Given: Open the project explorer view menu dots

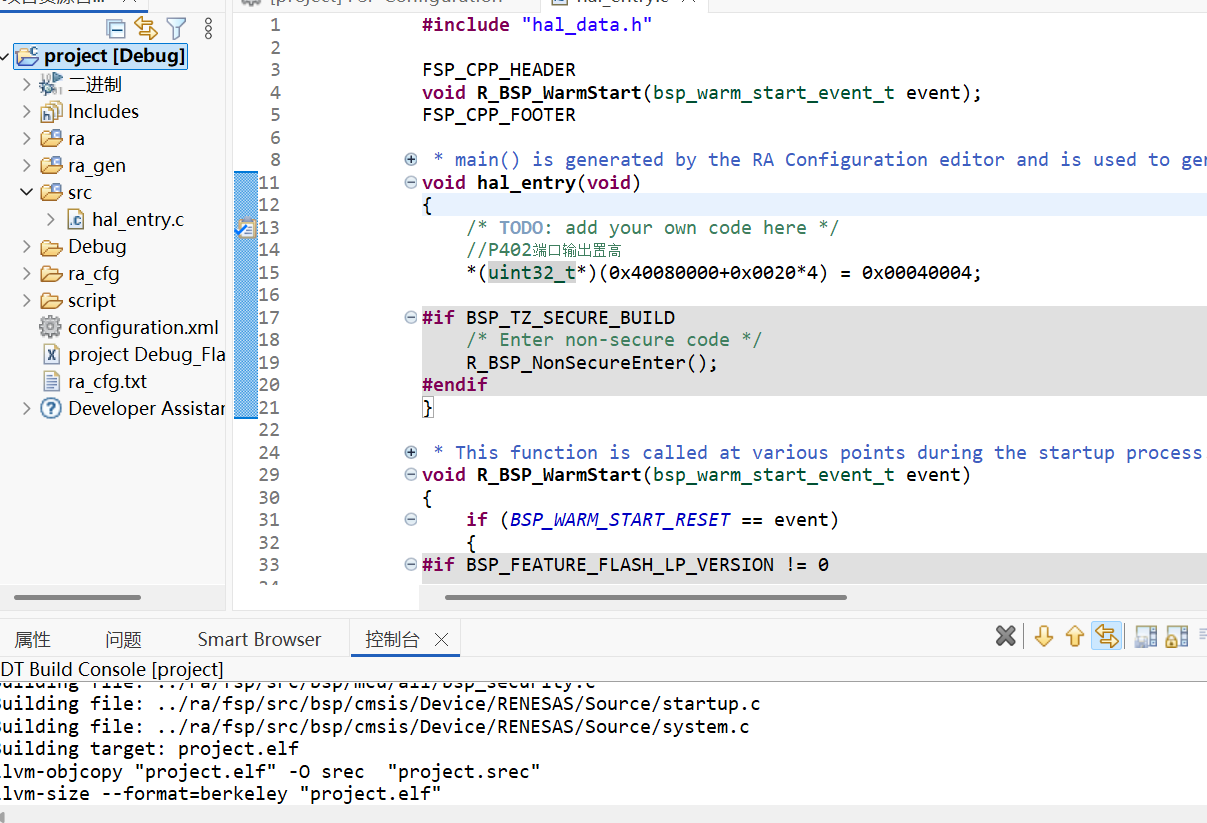Looking at the screenshot, I should 208,28.
